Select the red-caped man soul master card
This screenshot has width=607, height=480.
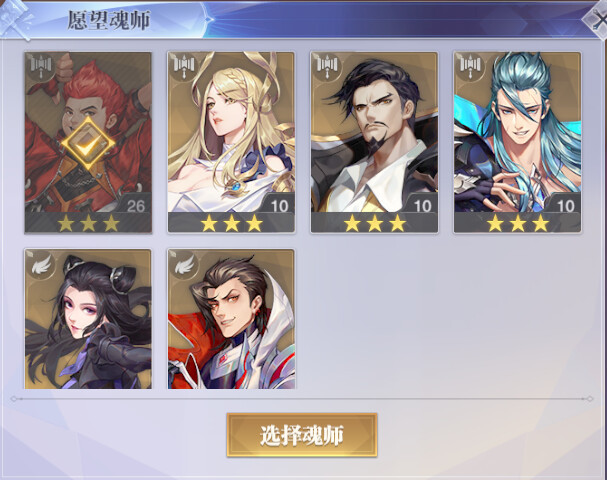pos(231,319)
